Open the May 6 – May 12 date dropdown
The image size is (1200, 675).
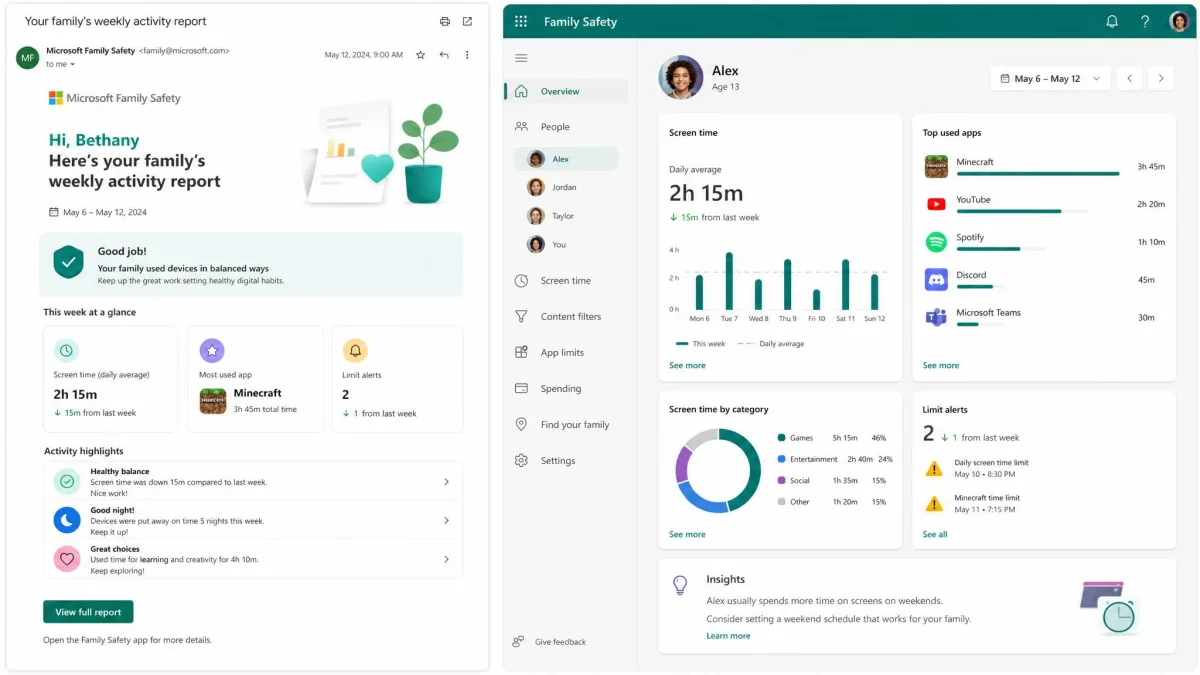1050,78
